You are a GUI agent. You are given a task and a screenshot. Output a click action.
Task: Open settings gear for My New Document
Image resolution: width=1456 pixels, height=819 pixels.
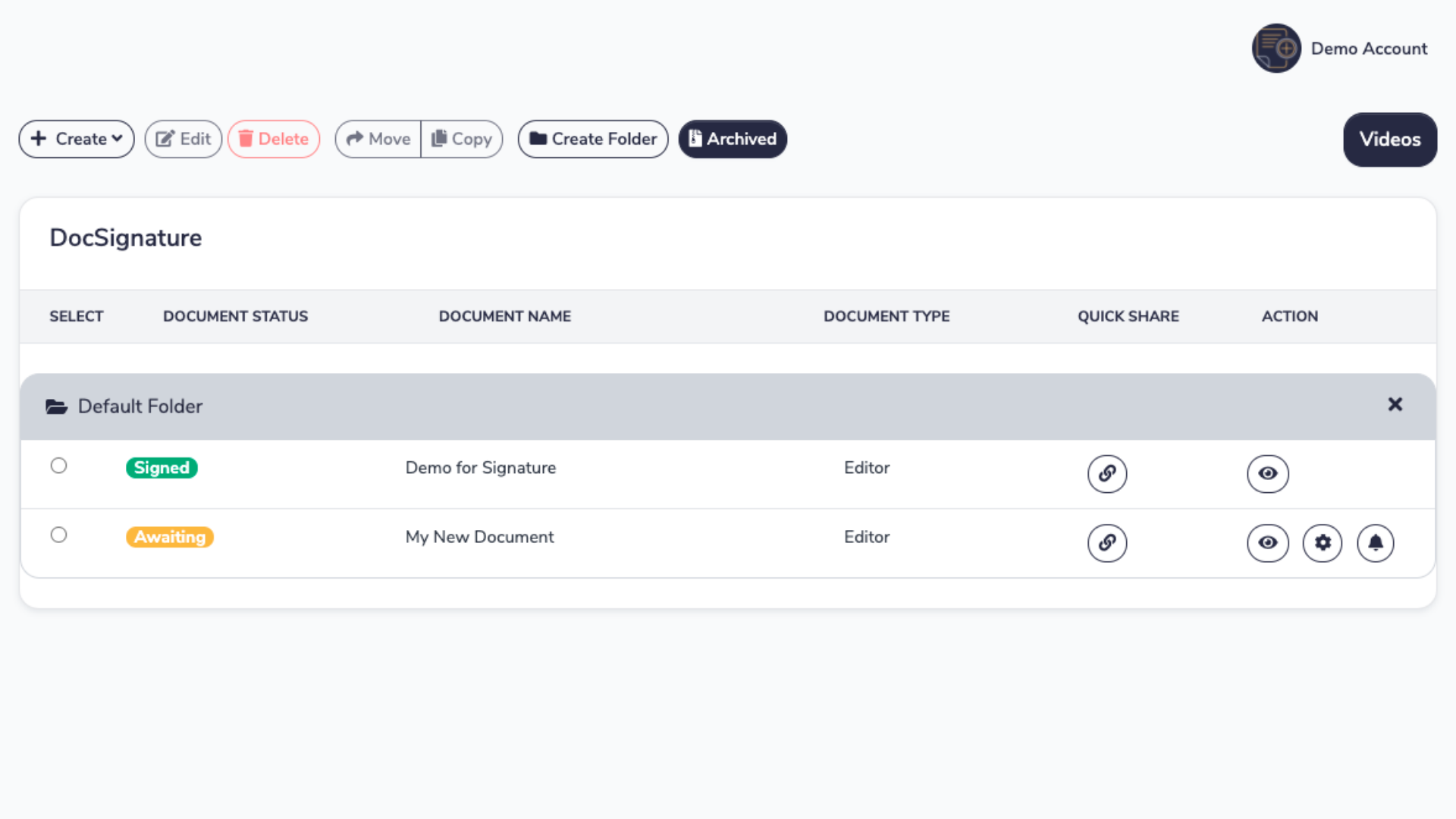tap(1323, 543)
